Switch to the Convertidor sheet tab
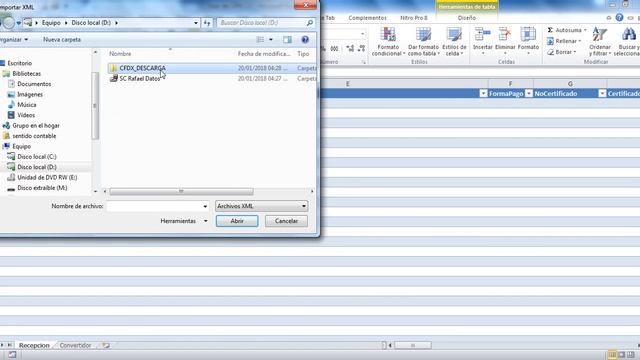 tap(76, 345)
